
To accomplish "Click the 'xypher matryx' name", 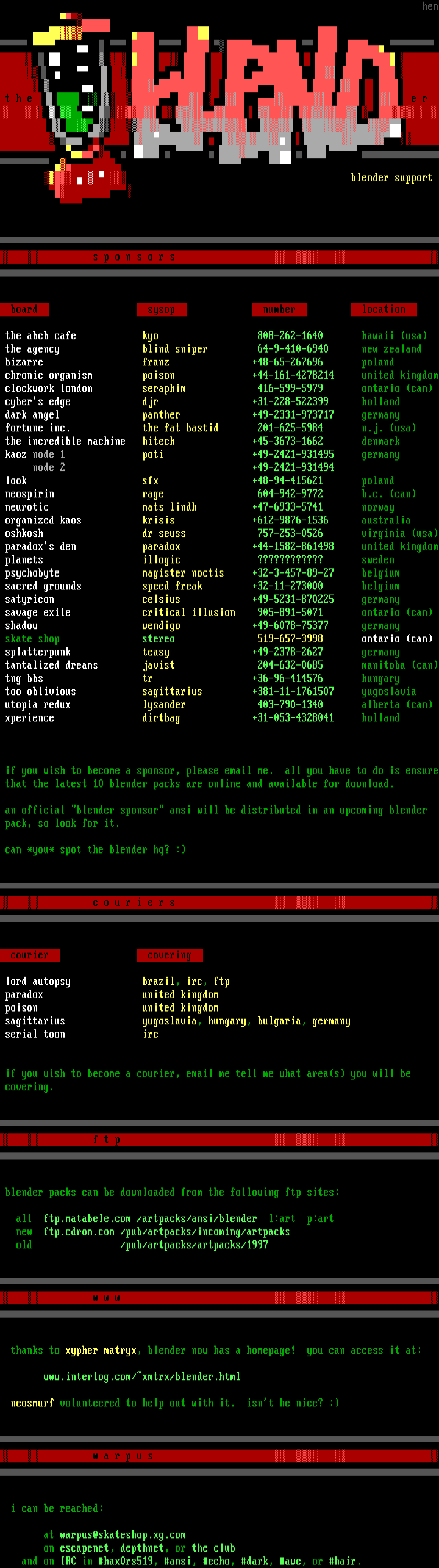I will (x=101, y=1350).
